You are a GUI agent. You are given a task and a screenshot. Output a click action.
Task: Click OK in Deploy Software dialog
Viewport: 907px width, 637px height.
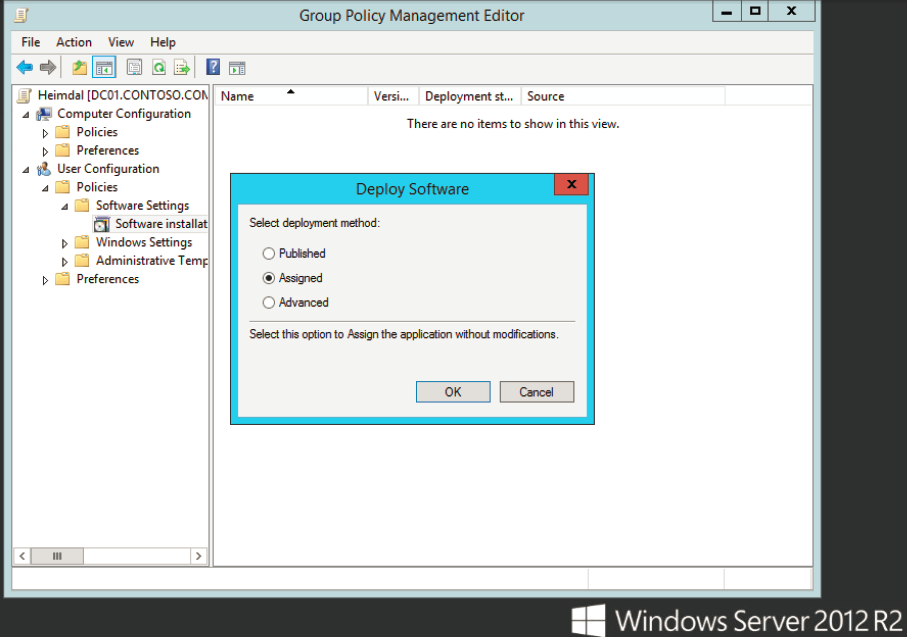tap(453, 392)
